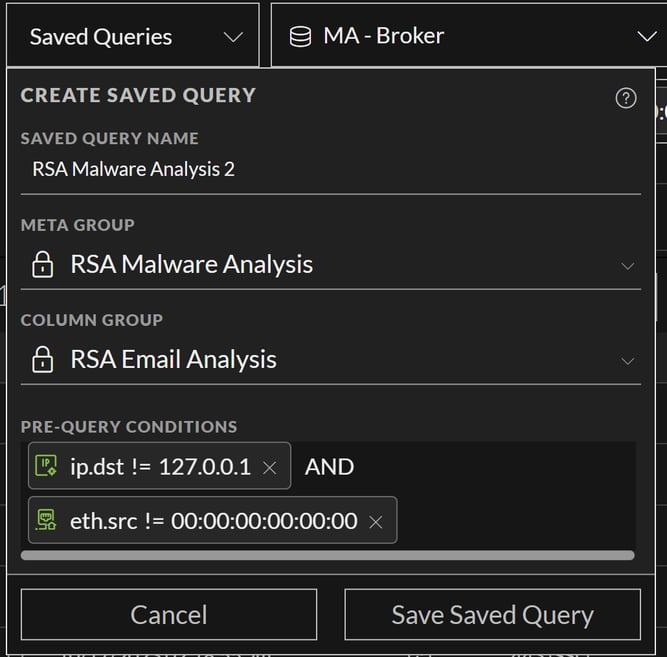Open the Saved Queries dropdown
Viewport: 667px width, 657px height.
133,36
